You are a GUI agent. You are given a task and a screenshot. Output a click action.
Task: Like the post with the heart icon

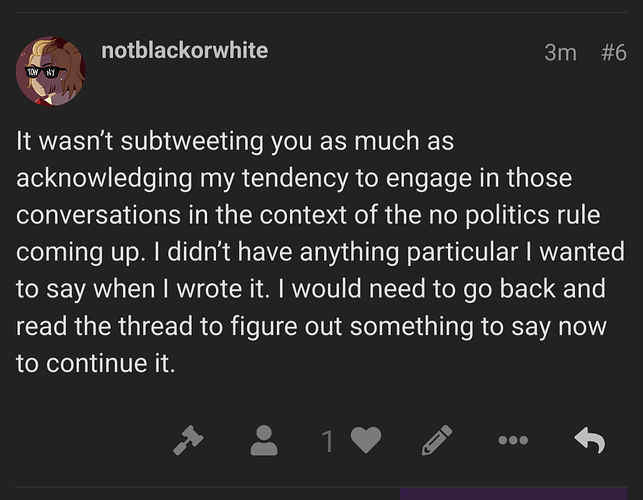366,440
